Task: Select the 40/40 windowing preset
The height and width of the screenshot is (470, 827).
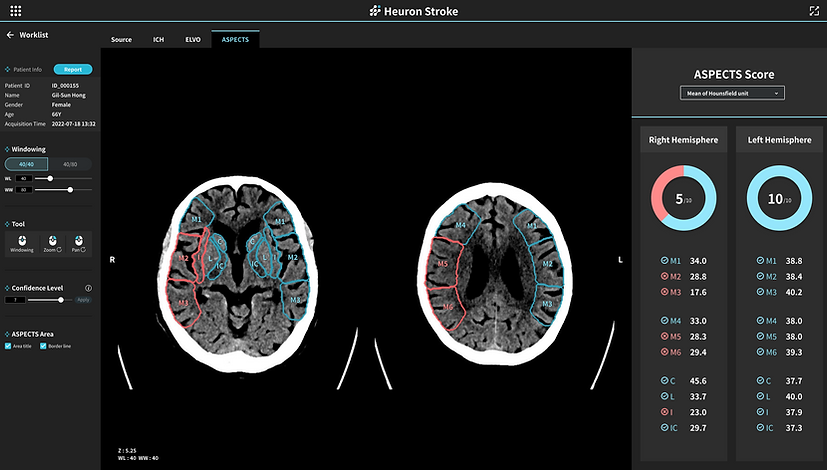Action: point(26,164)
